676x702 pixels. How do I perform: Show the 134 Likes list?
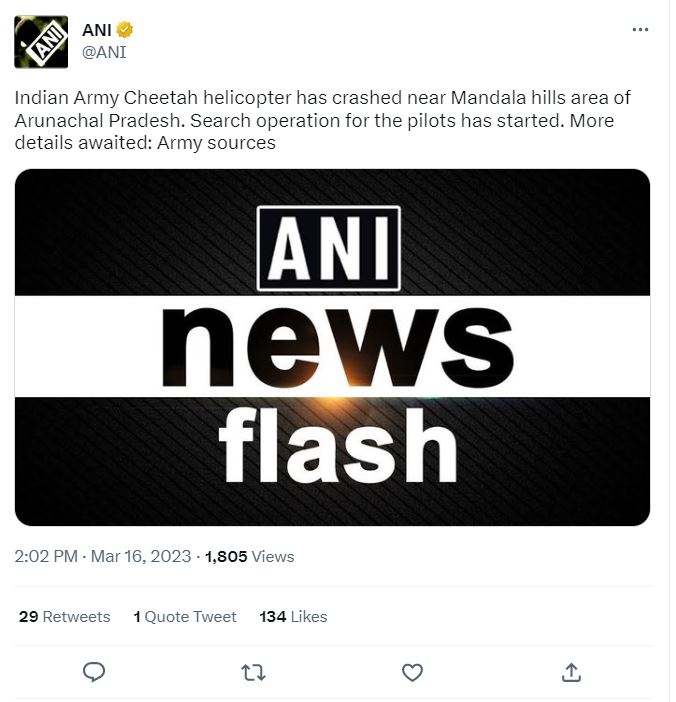pyautogui.click(x=293, y=617)
